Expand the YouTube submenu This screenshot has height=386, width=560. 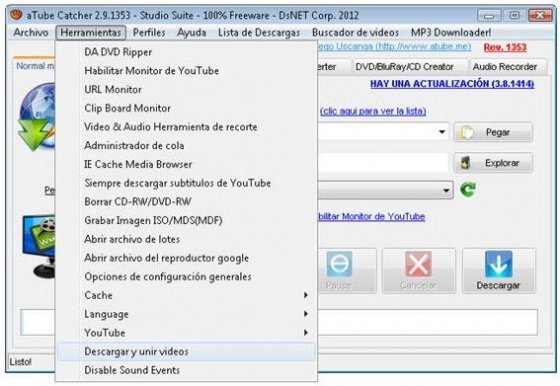pos(186,333)
